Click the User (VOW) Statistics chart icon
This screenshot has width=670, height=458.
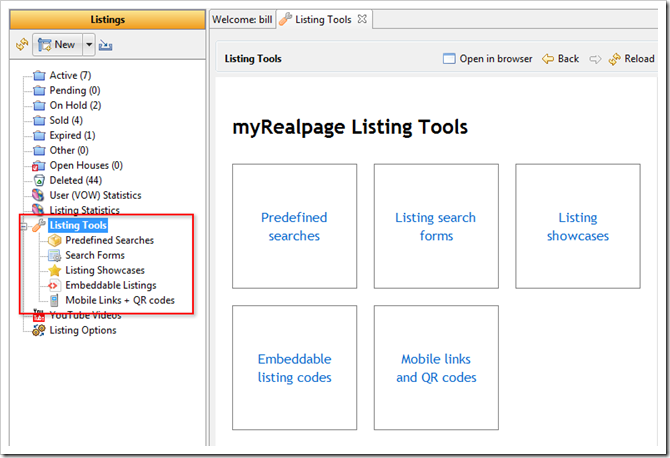coord(38,195)
